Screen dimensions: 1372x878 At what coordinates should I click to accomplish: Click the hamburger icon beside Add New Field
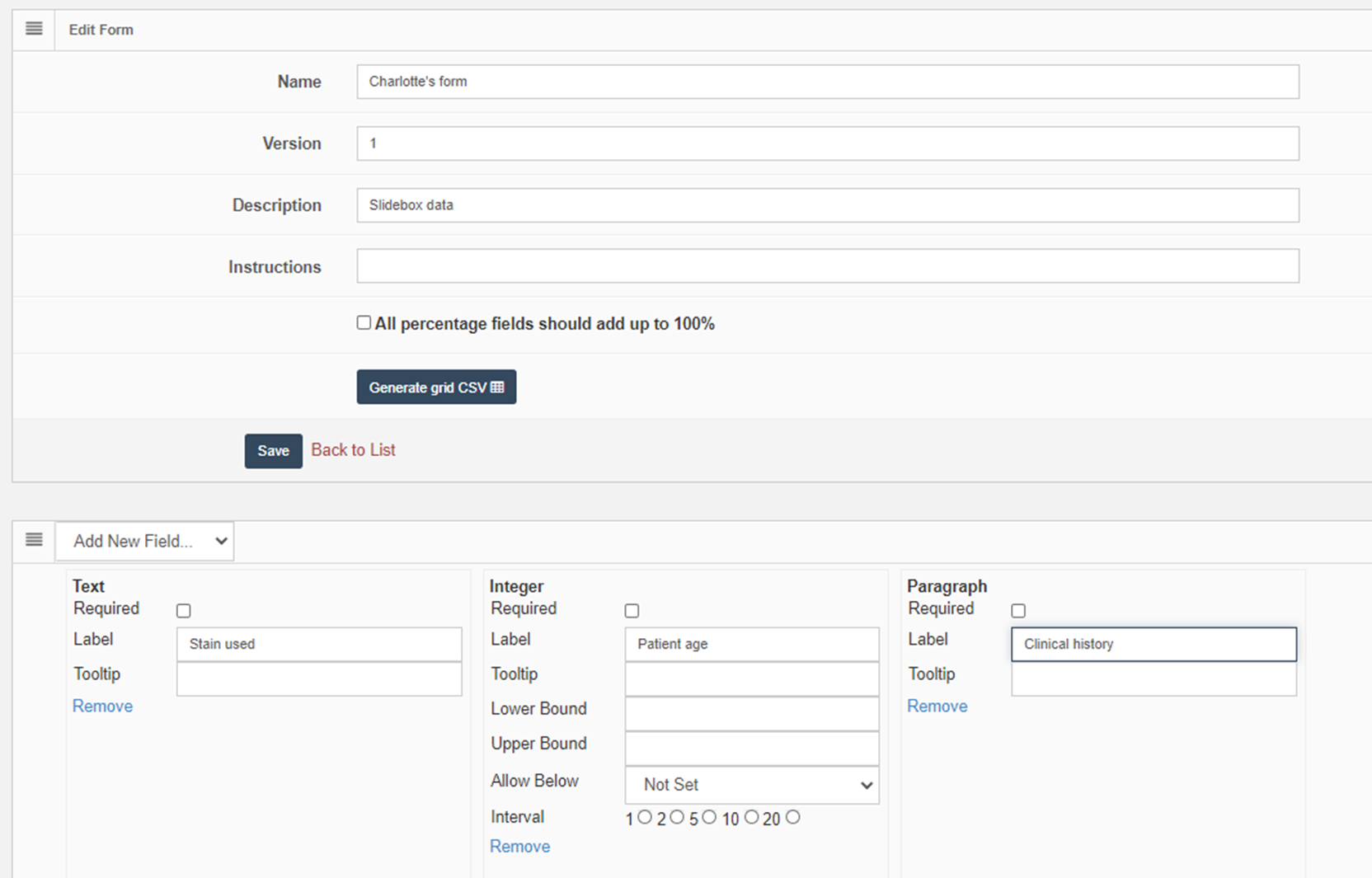[x=34, y=540]
